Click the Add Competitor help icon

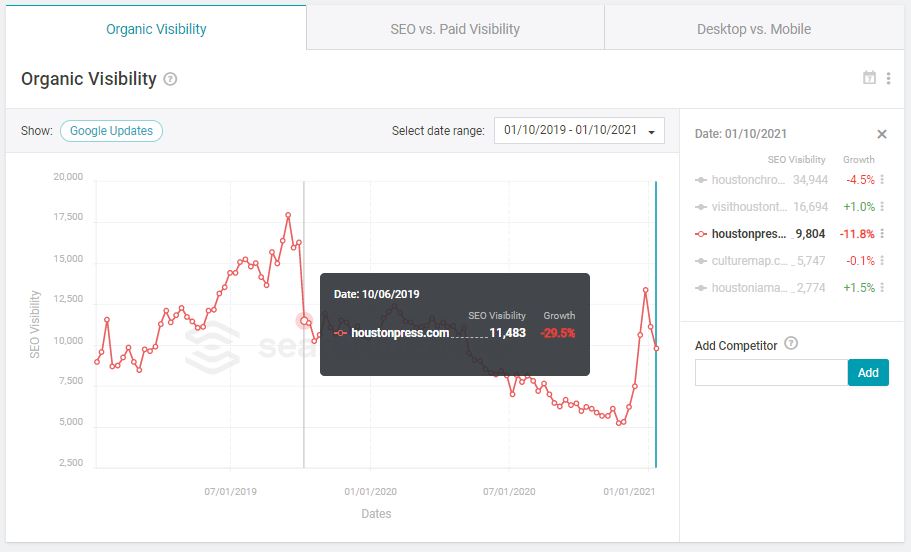[x=791, y=343]
